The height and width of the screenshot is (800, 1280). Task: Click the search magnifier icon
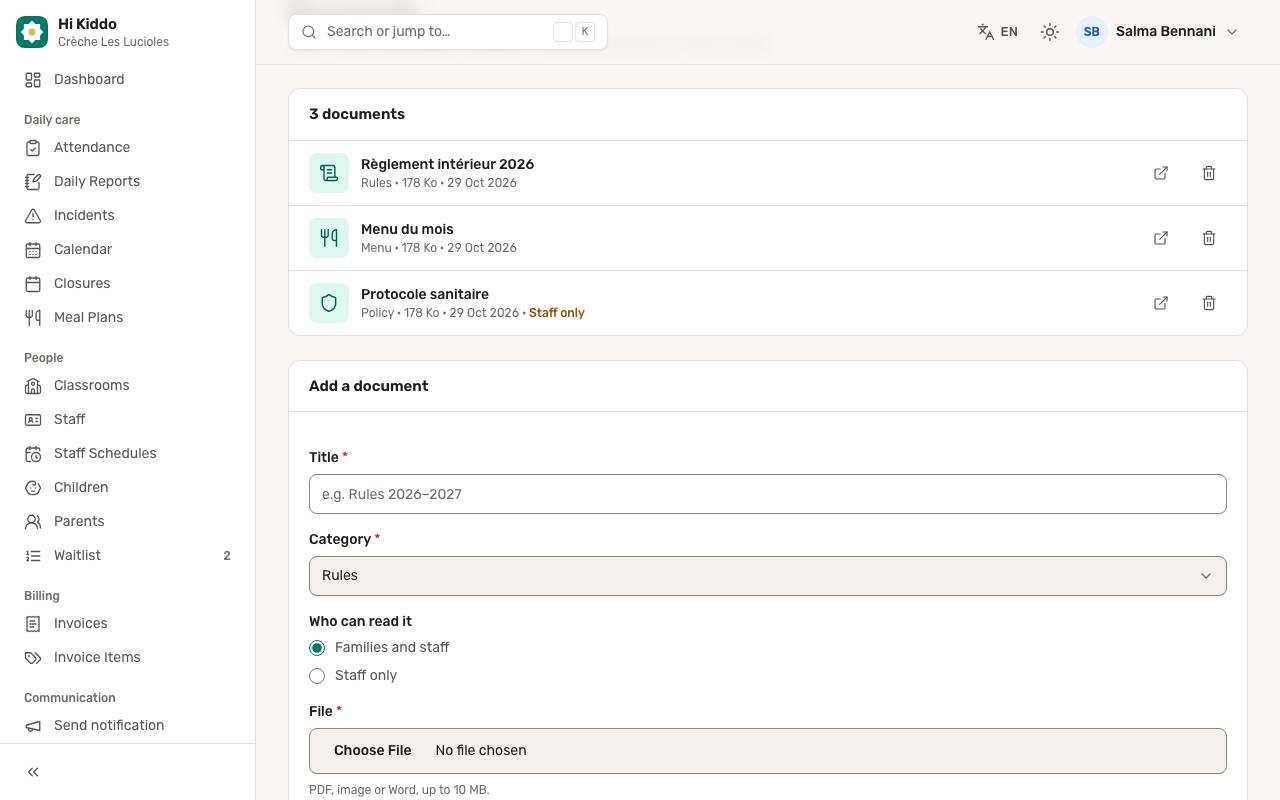tap(309, 32)
